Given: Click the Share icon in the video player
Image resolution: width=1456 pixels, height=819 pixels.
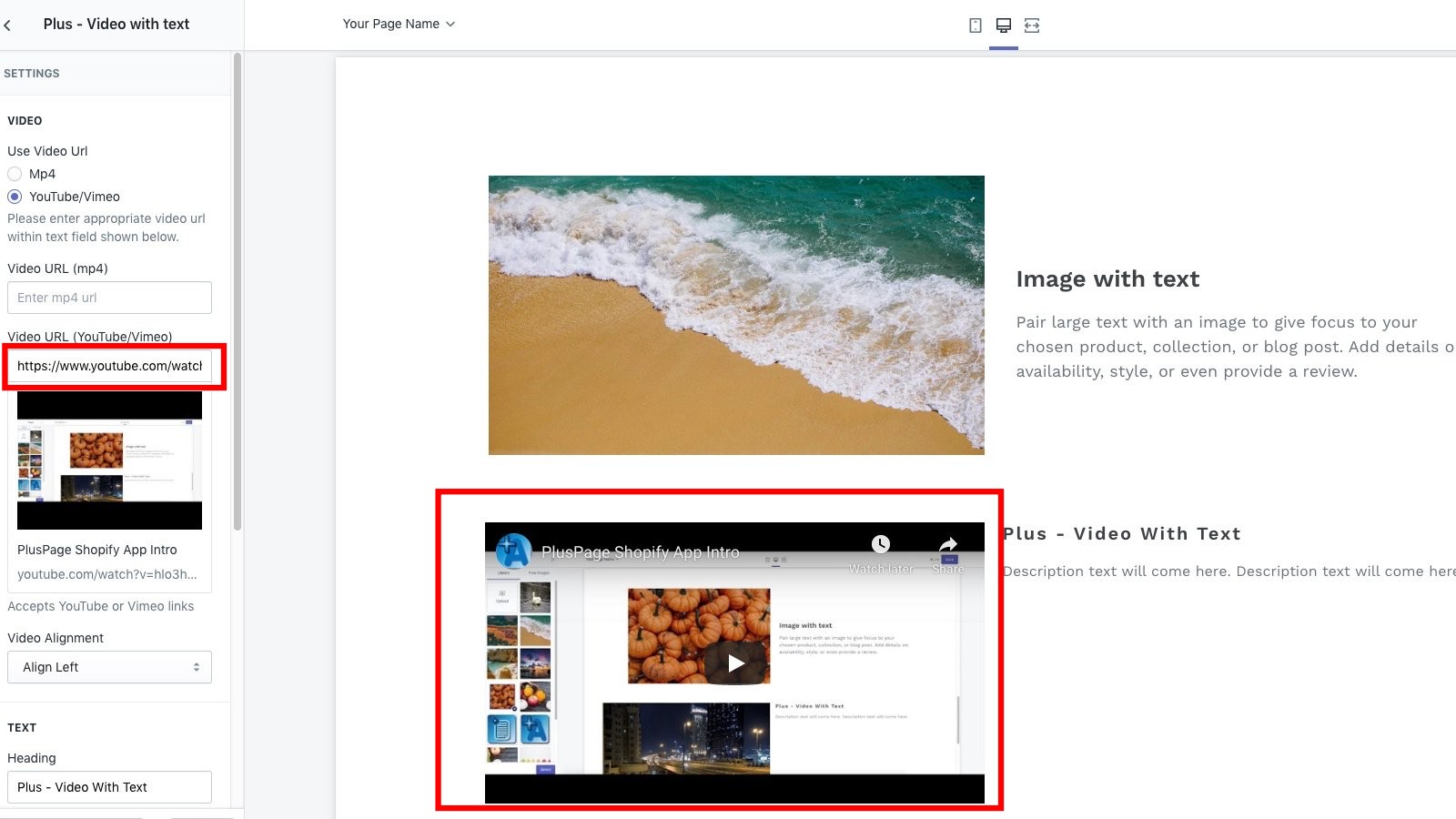Looking at the screenshot, I should click(947, 544).
